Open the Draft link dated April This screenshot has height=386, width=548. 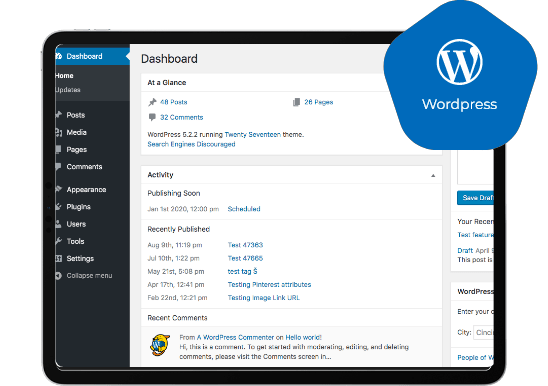tap(465, 250)
